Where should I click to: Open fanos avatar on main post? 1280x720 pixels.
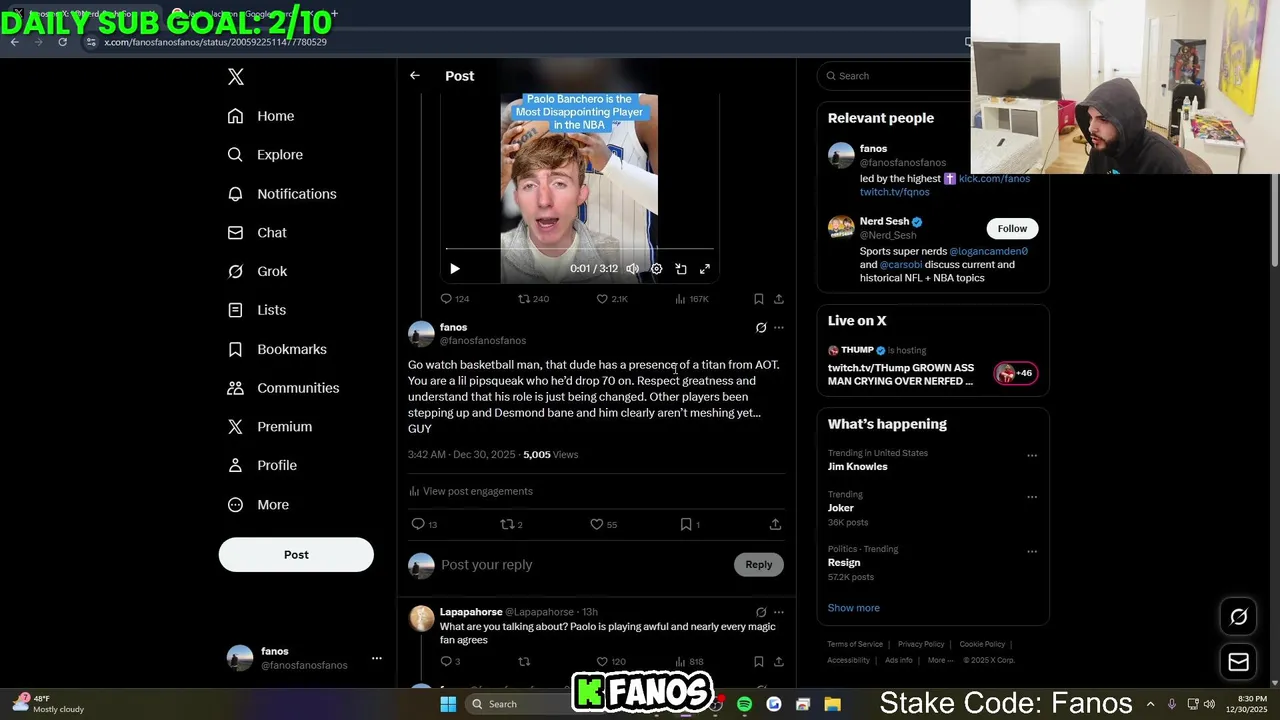click(422, 334)
